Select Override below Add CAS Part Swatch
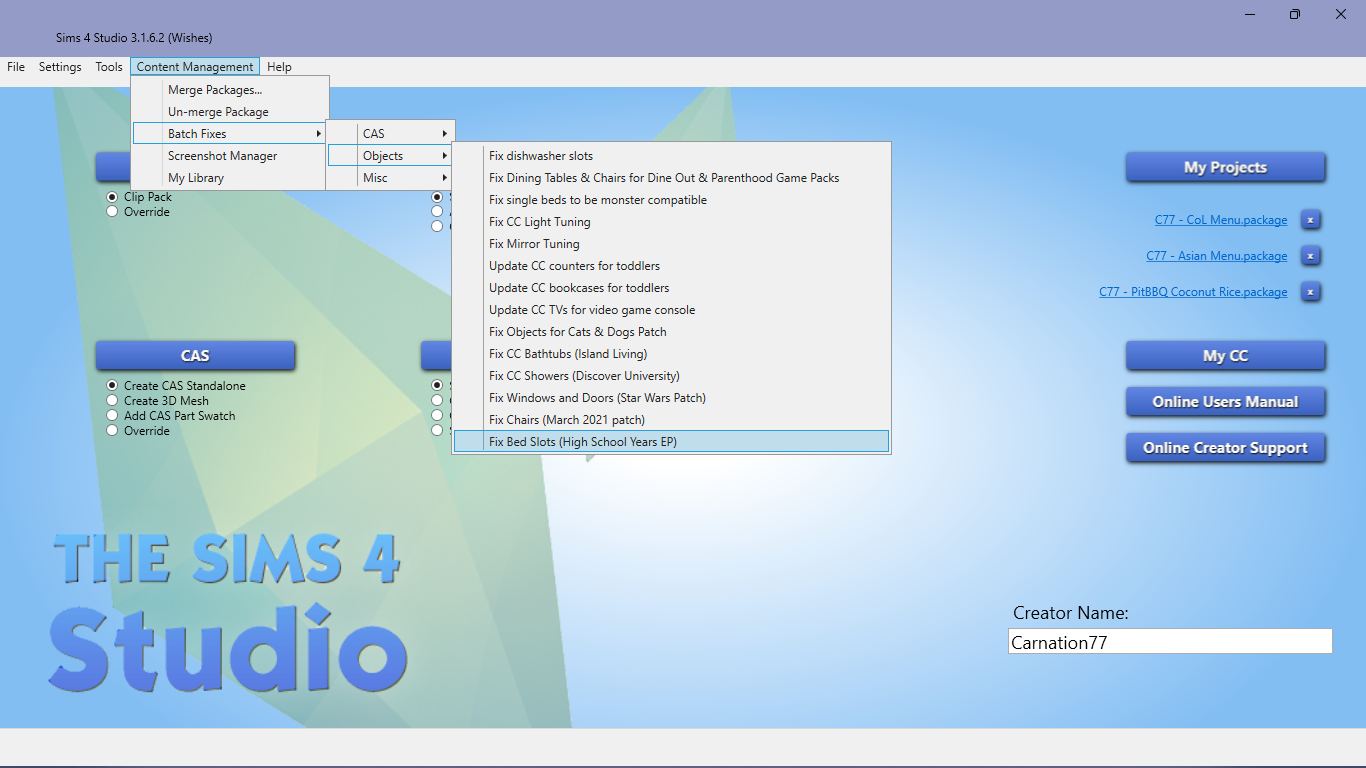 (113, 431)
